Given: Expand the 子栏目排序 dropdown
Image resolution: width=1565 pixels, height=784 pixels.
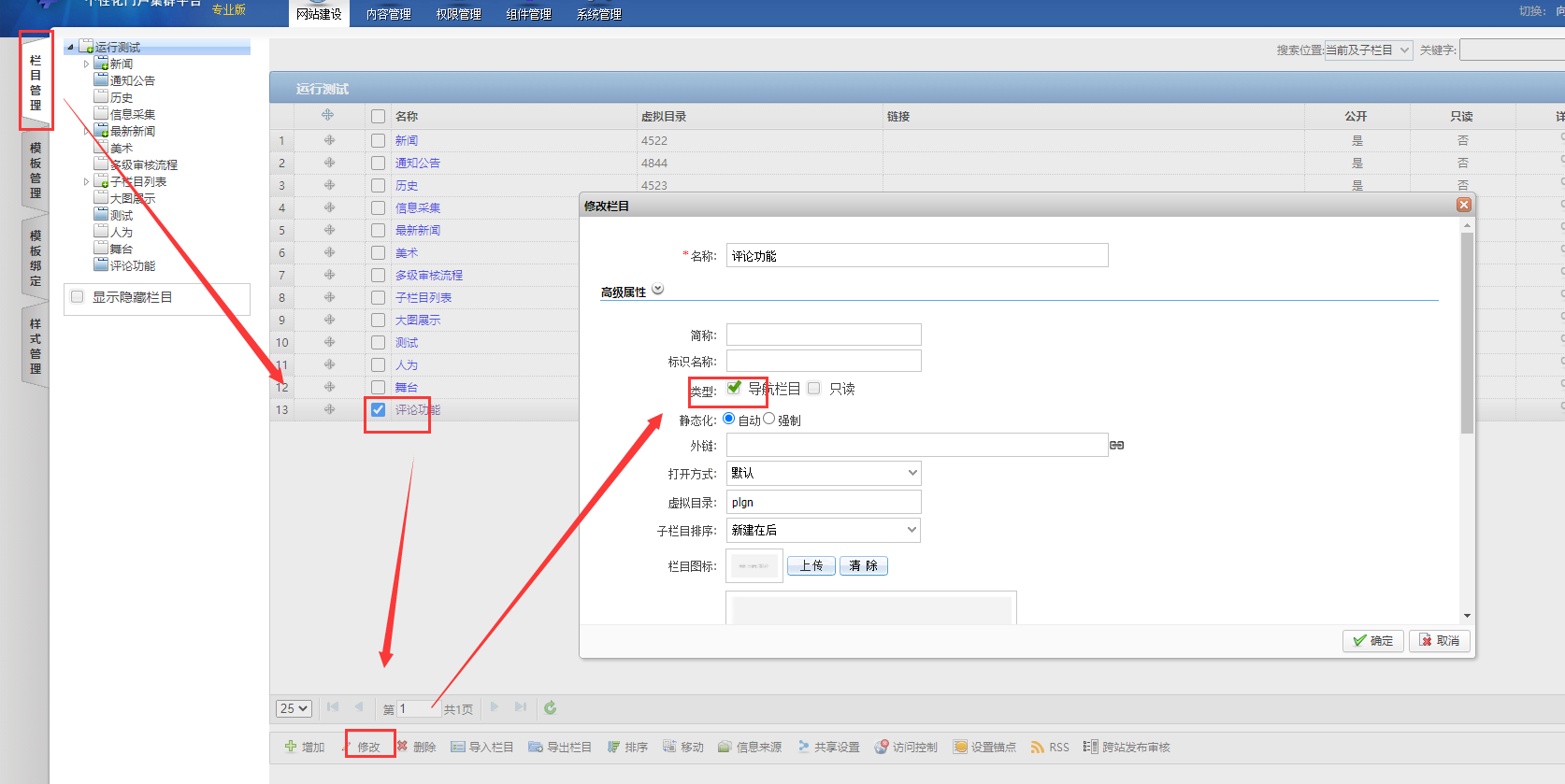Looking at the screenshot, I should click(x=824, y=531).
